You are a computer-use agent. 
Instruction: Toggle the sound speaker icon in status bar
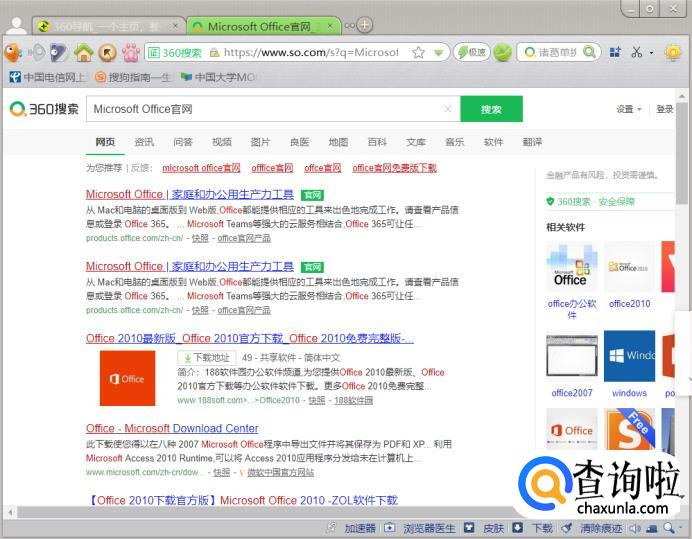(635, 528)
